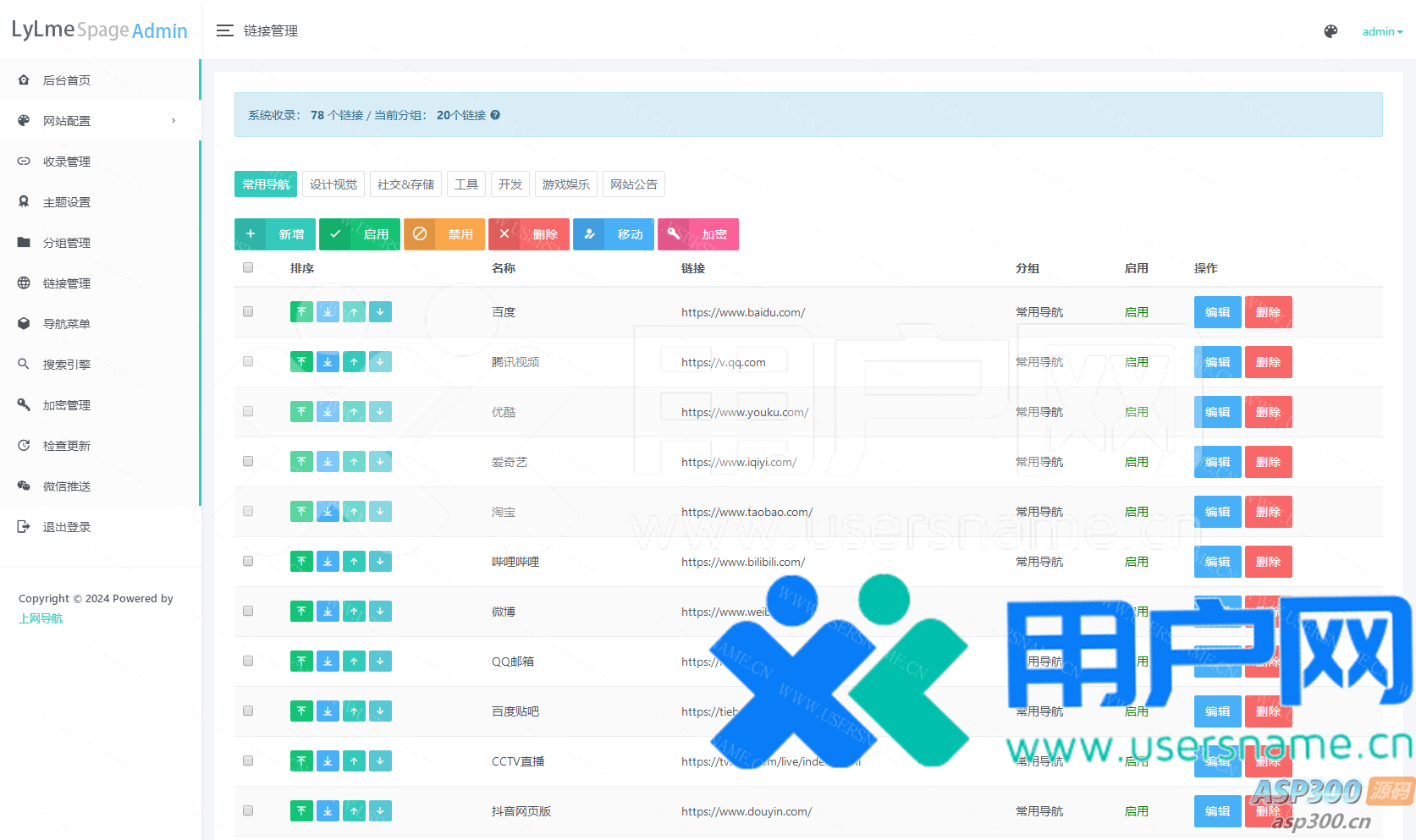Check the 微博 row checkbox
The width and height of the screenshot is (1416, 840).
tap(248, 611)
